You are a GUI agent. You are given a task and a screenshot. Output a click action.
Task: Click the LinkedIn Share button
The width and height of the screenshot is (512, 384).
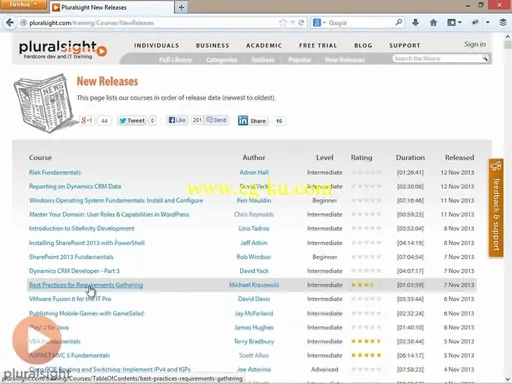(252, 120)
